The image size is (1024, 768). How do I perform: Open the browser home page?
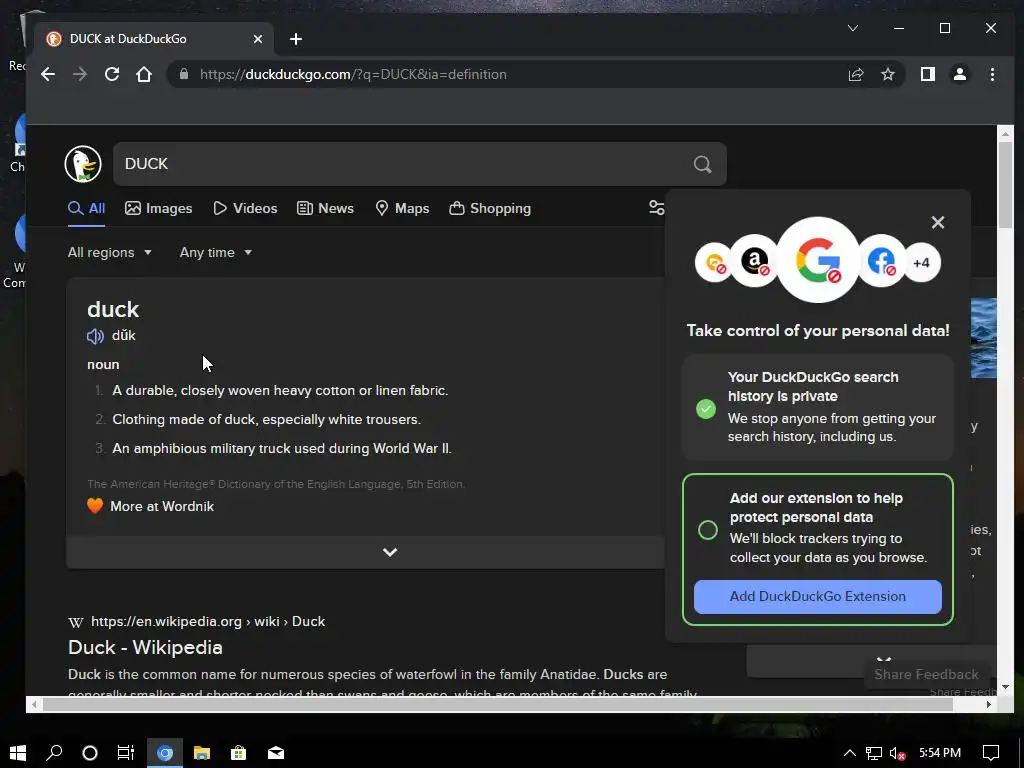tap(144, 74)
